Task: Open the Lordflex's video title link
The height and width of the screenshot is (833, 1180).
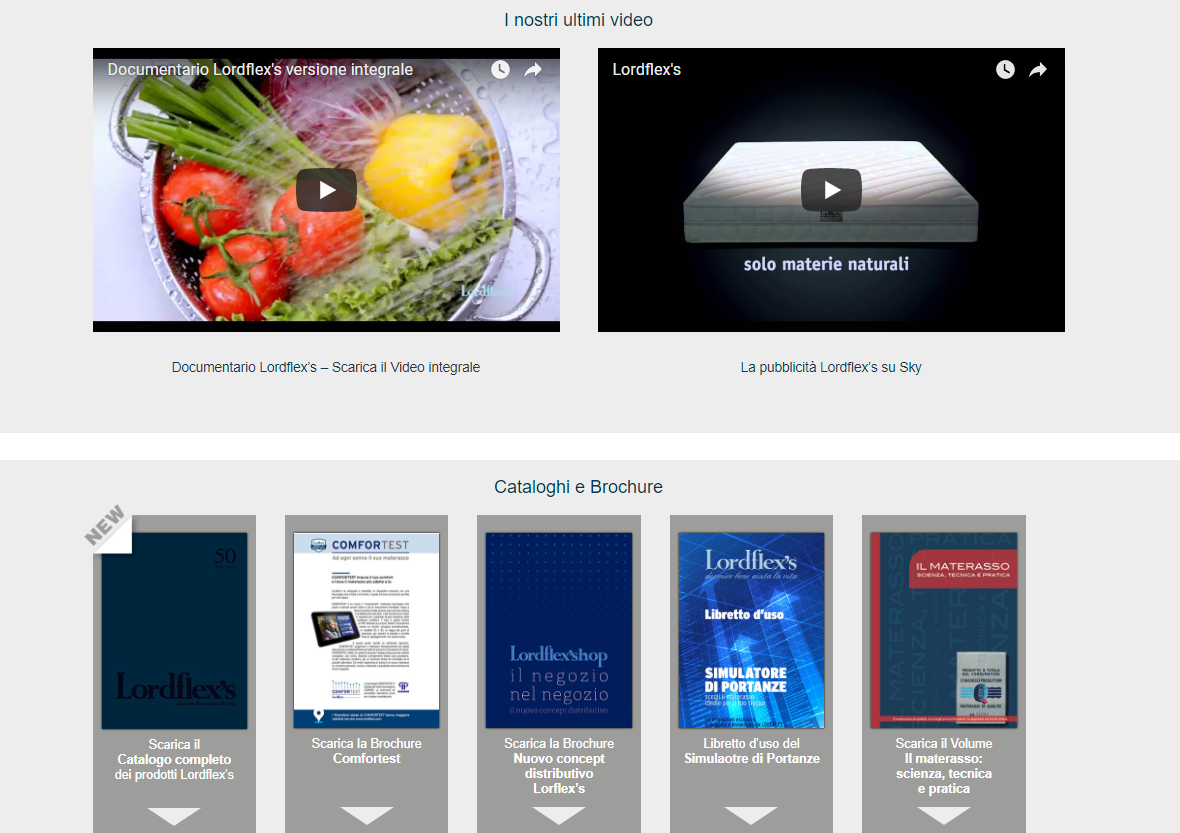Action: (646, 69)
